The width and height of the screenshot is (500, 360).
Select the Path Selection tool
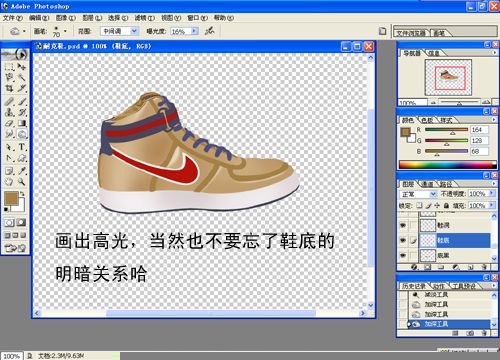click(9, 147)
